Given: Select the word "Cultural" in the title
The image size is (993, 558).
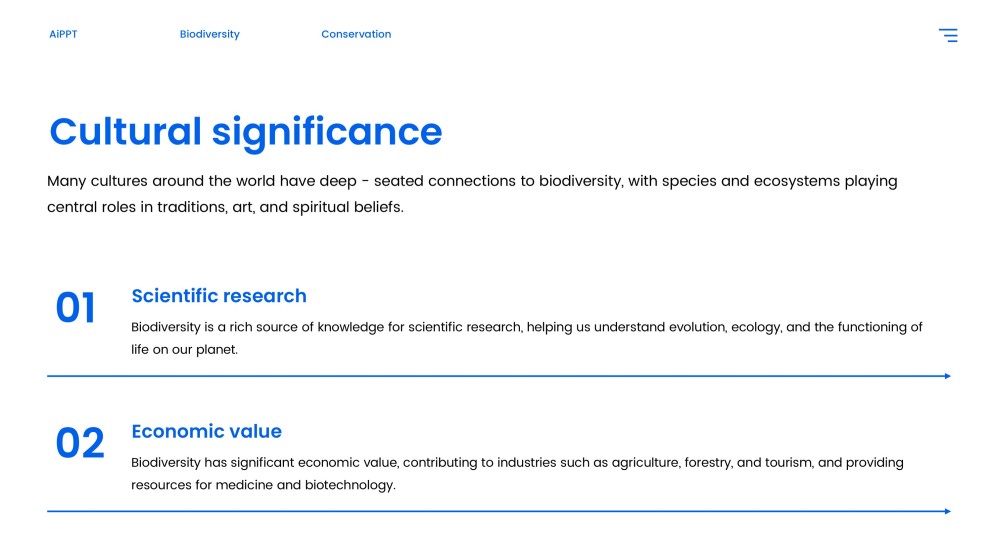Looking at the screenshot, I should [x=125, y=132].
